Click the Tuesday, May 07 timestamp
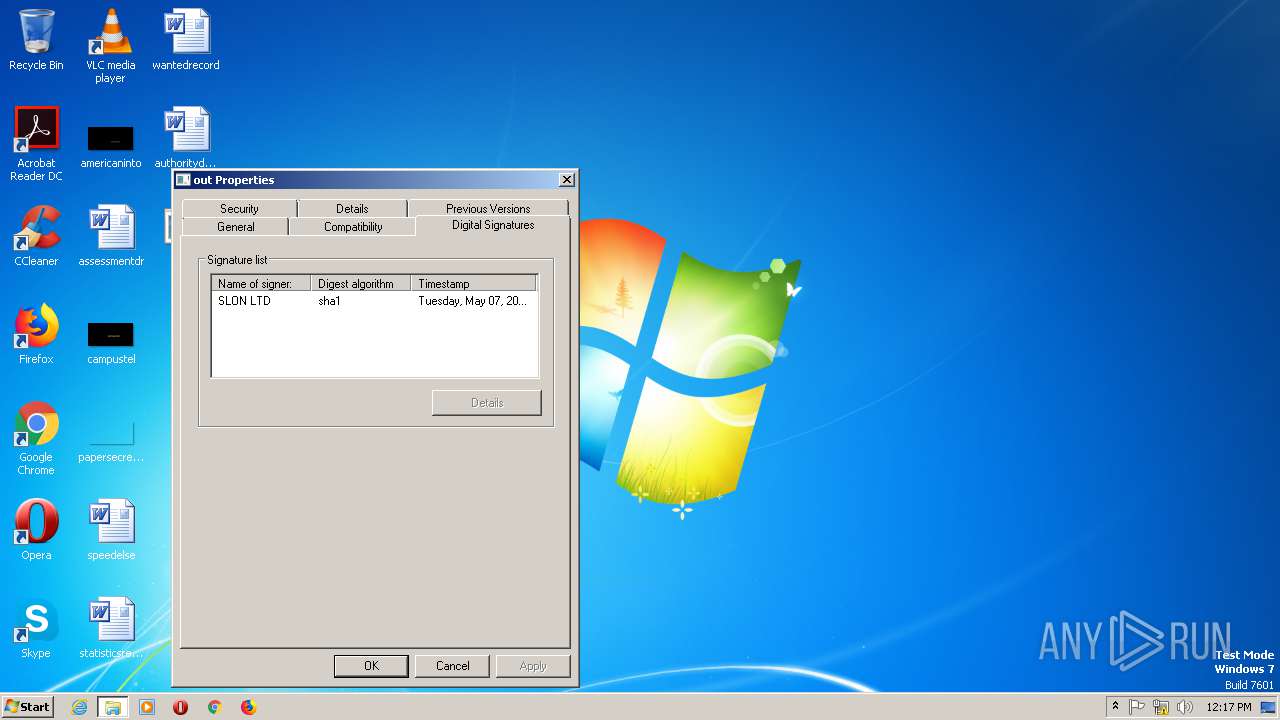This screenshot has height=720, width=1280. coord(472,301)
